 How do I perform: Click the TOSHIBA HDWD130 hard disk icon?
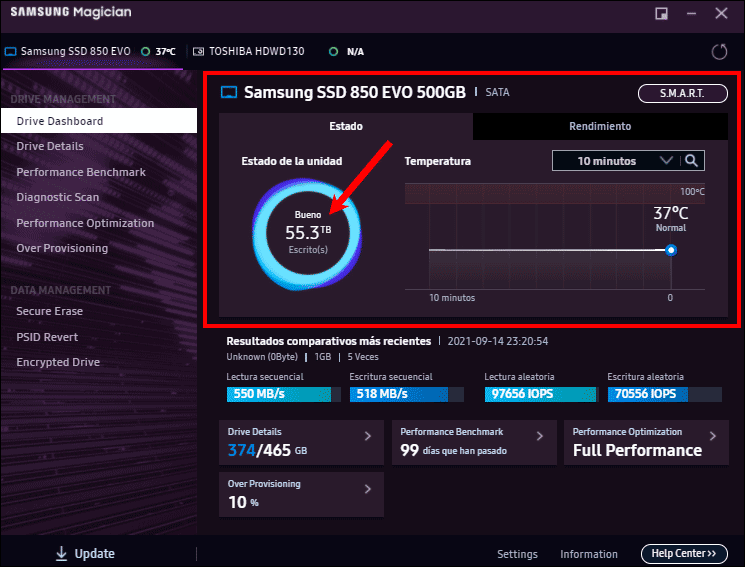pos(198,51)
